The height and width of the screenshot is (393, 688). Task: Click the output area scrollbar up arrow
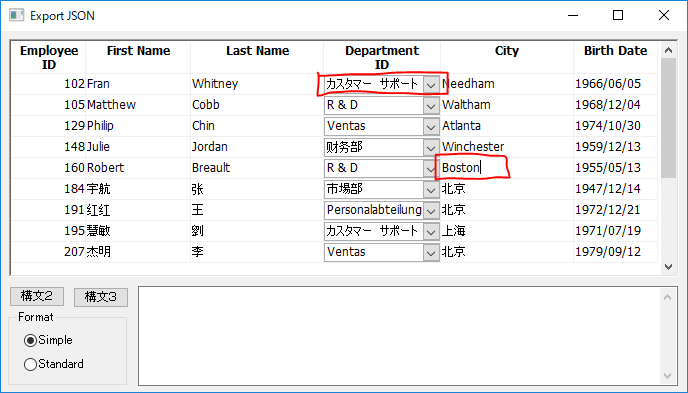tap(667, 297)
